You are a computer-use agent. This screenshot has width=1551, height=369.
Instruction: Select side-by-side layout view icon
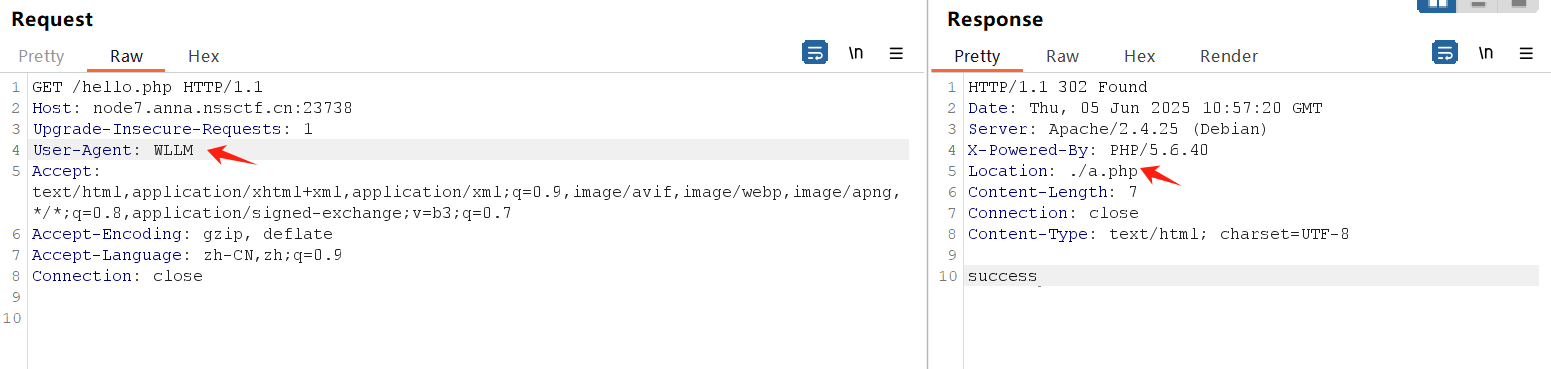click(1438, 4)
